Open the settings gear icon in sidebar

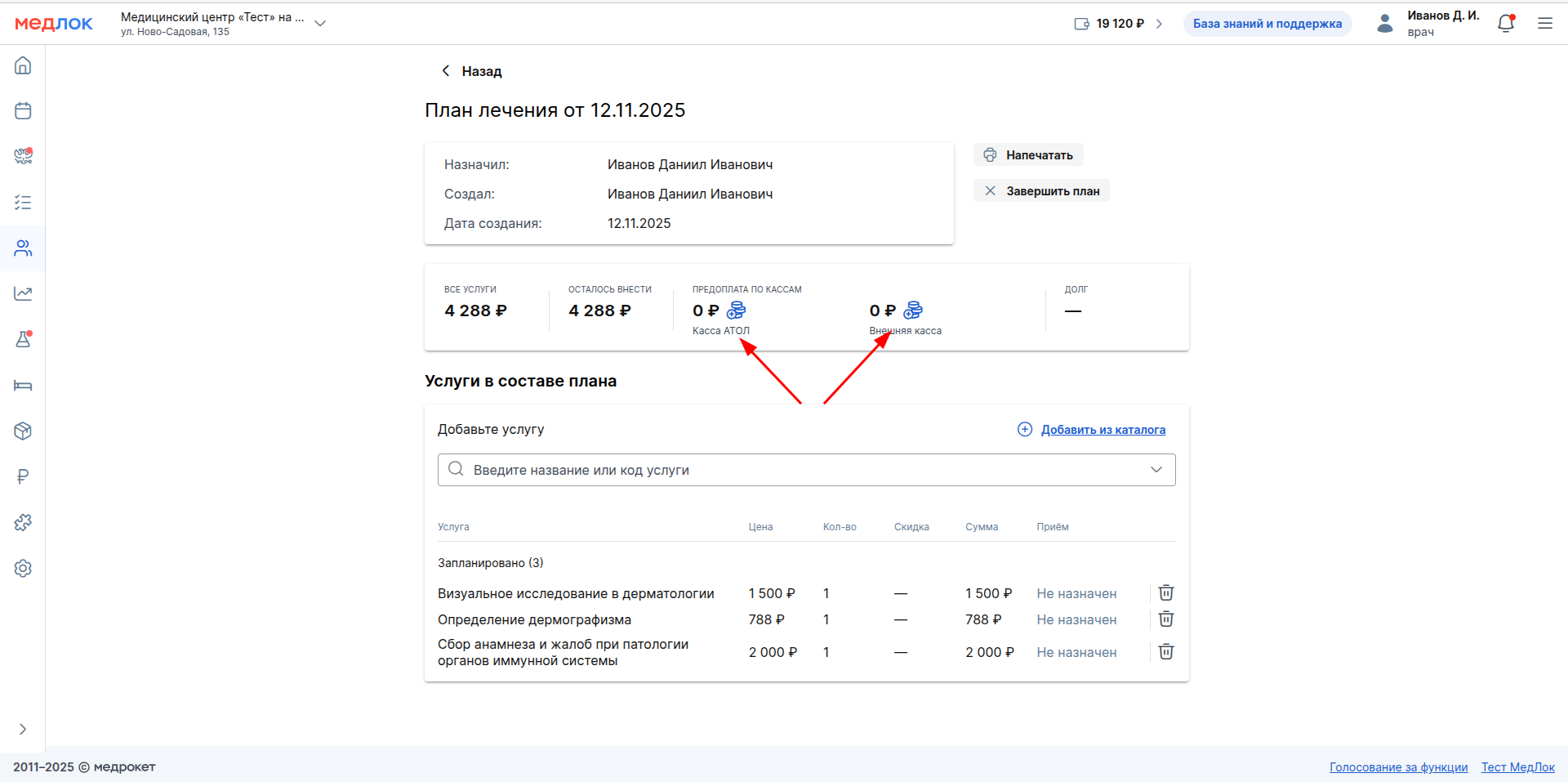23,569
